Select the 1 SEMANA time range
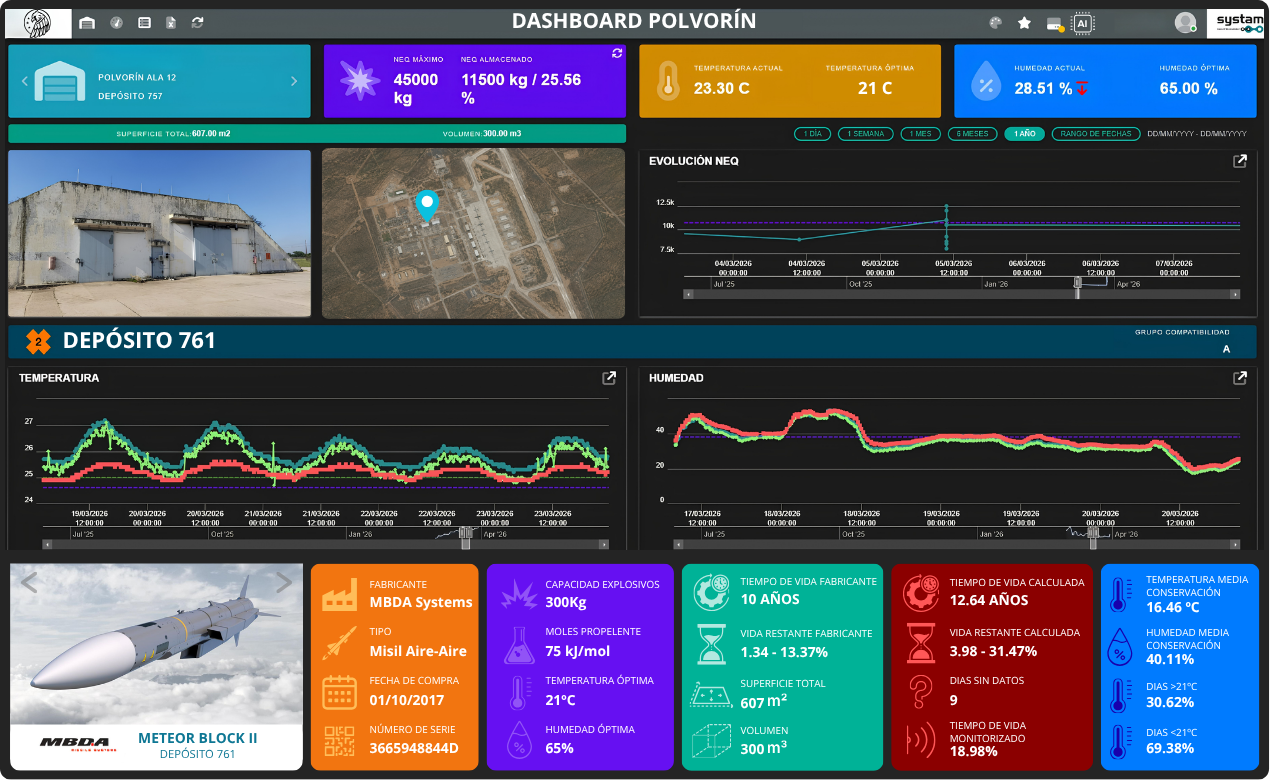Viewport: 1270px width, 780px height. (866, 133)
